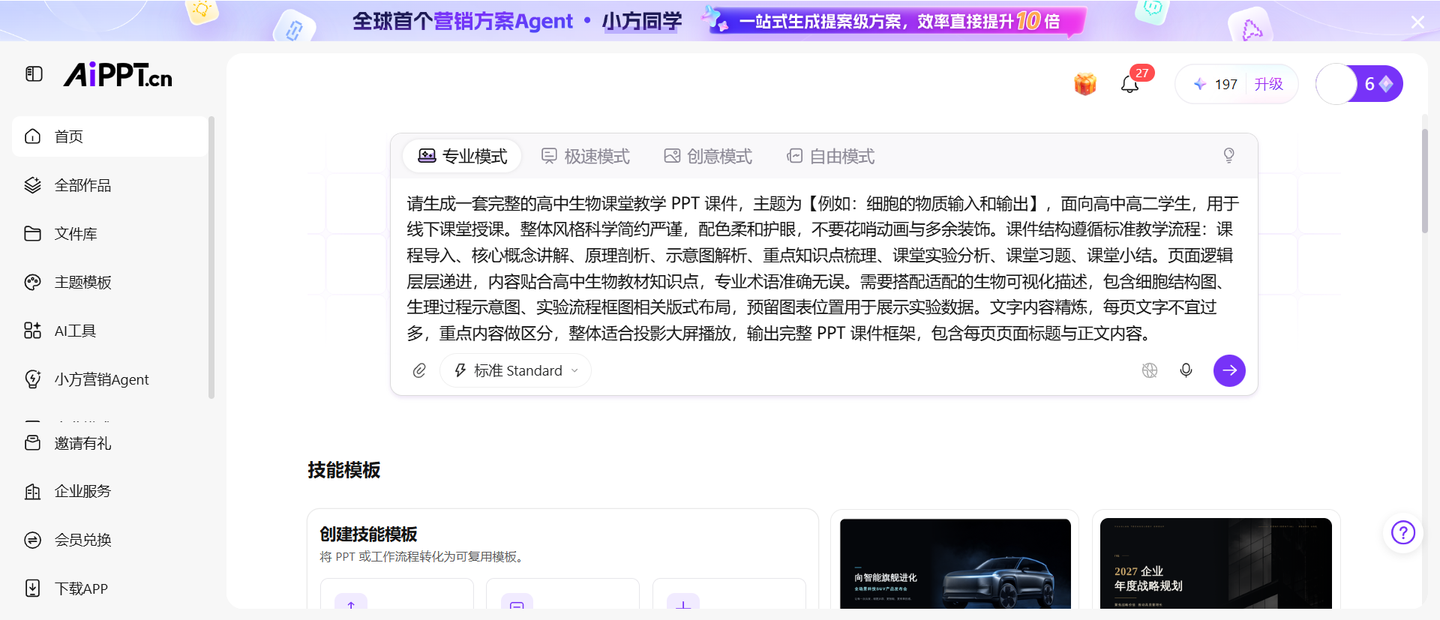
Task: Attach a file with paperclip icon
Action: (x=420, y=371)
